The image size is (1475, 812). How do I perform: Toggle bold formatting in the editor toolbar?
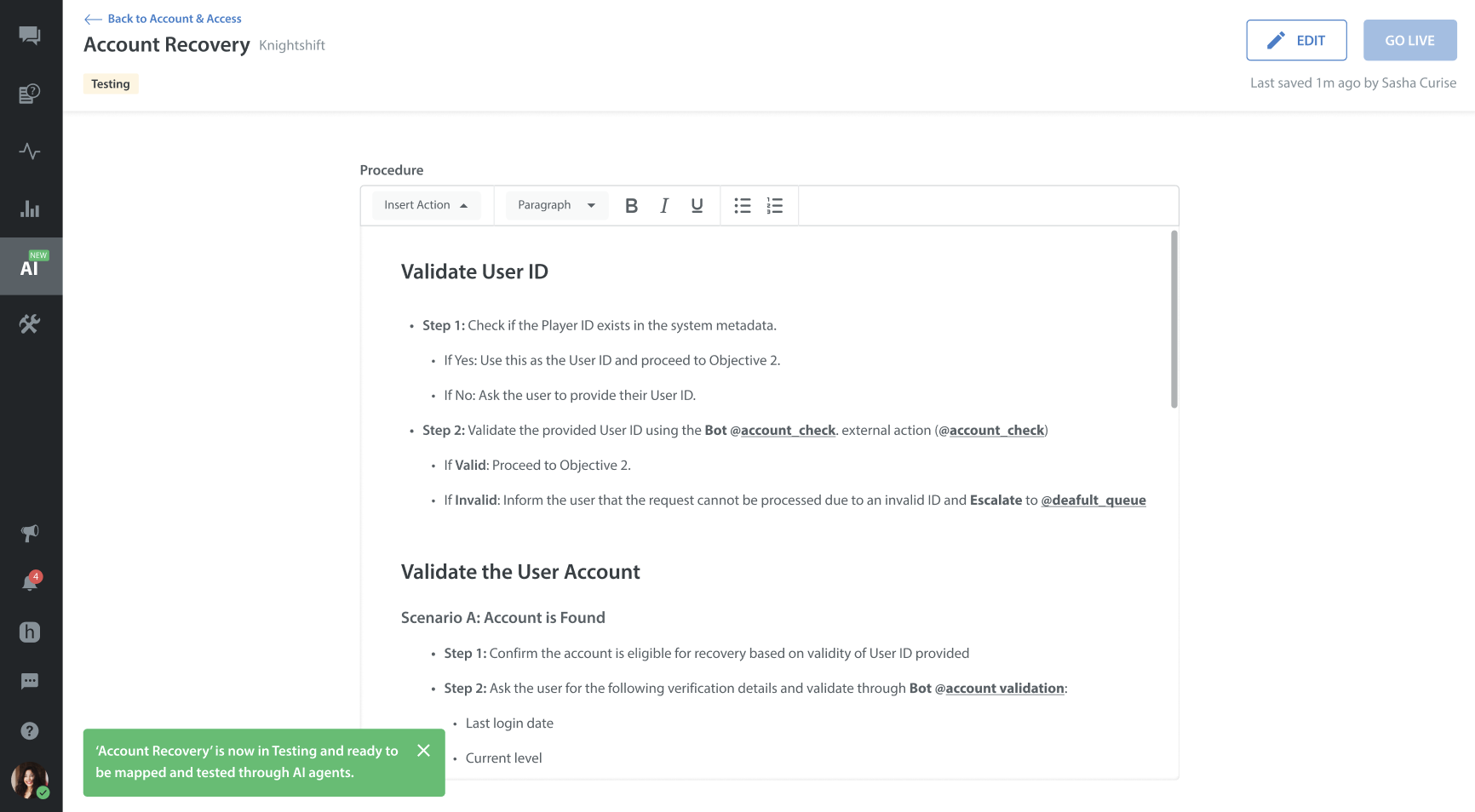click(x=631, y=206)
